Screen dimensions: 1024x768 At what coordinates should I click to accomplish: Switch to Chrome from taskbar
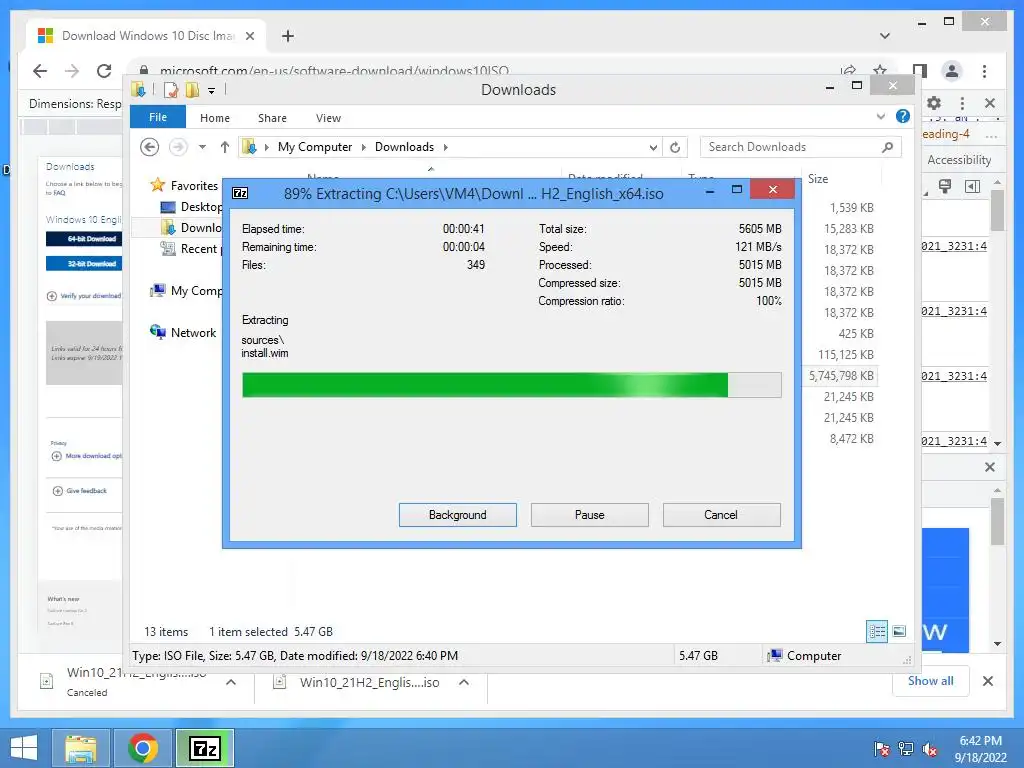(143, 748)
